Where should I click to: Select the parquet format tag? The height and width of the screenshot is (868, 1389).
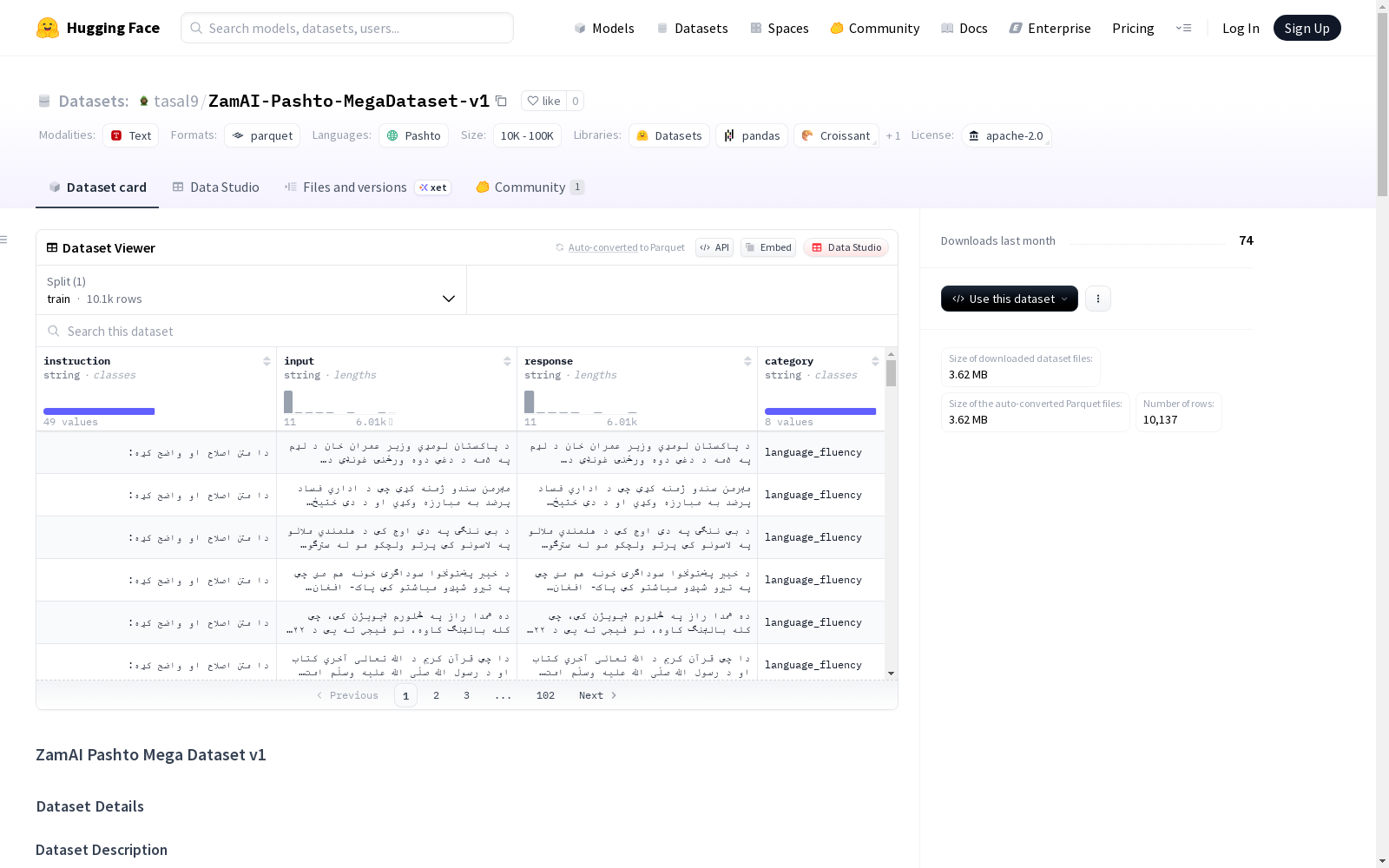point(262,135)
